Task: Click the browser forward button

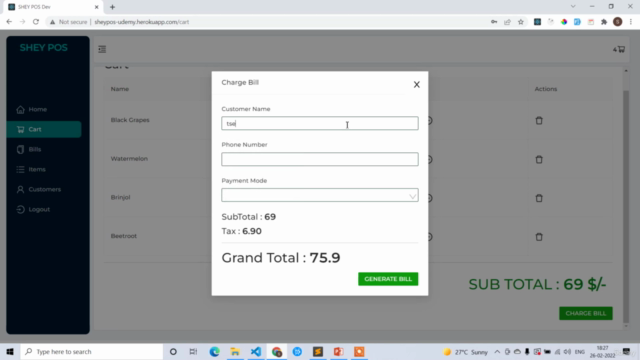Action: tap(22, 22)
